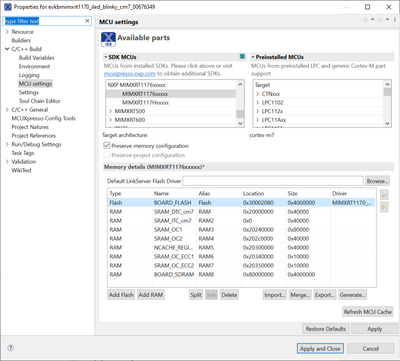The height and width of the screenshot is (361, 400).
Task: Expand the LPC11Axx preinstalled target
Action: pyautogui.click(x=257, y=120)
